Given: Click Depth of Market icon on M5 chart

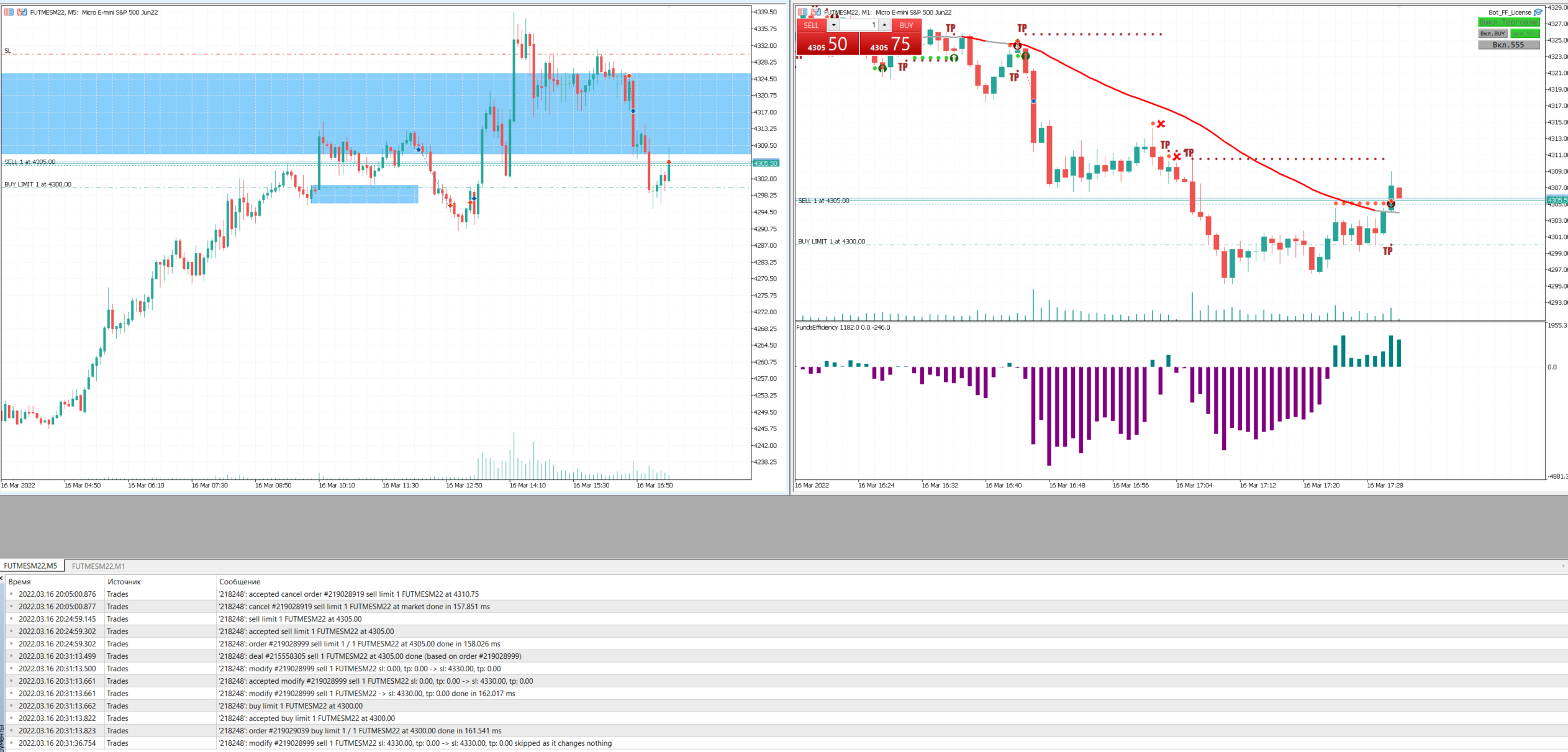Looking at the screenshot, I should 9,12.
